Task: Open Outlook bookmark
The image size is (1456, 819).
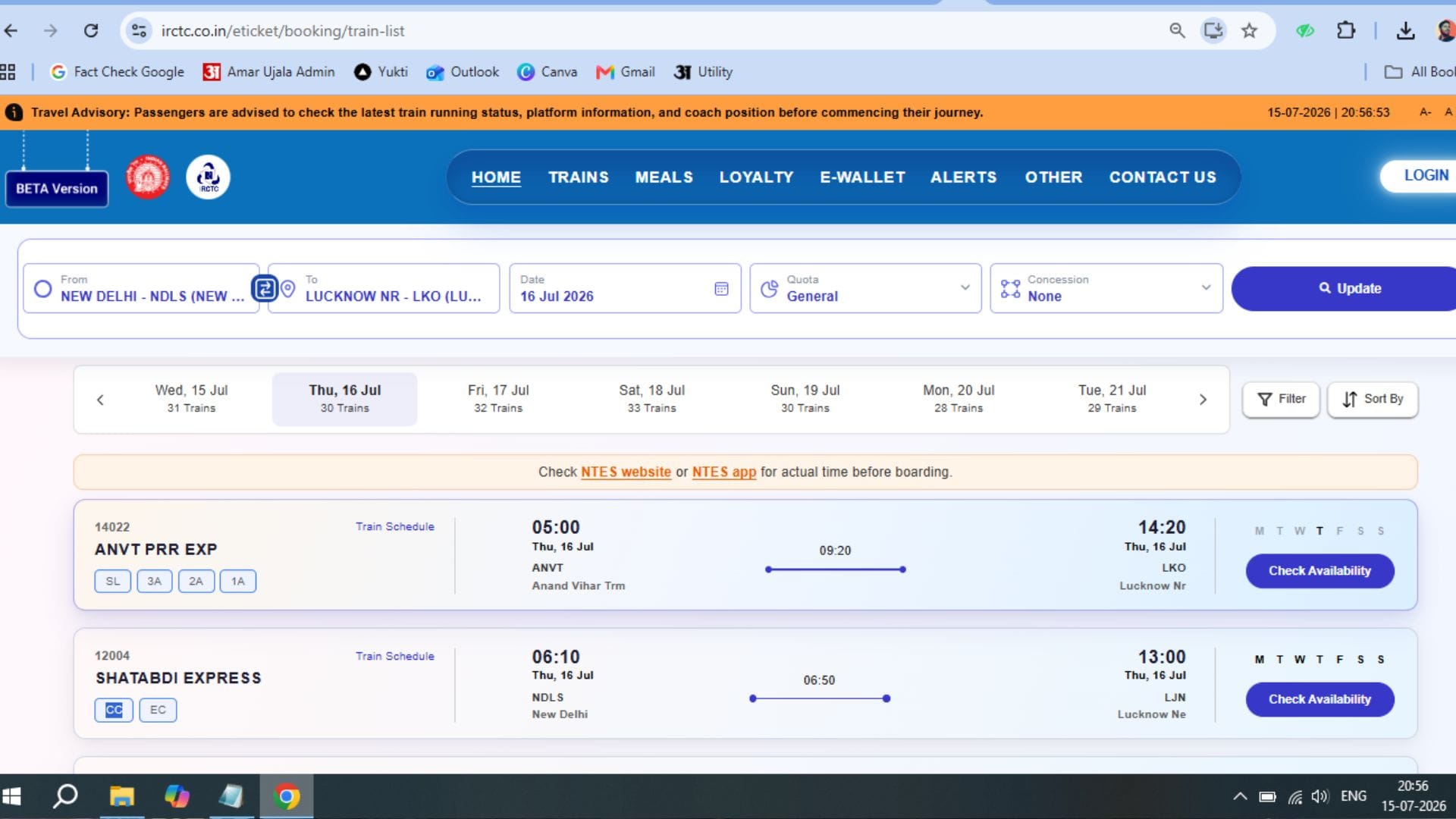Action: [463, 72]
